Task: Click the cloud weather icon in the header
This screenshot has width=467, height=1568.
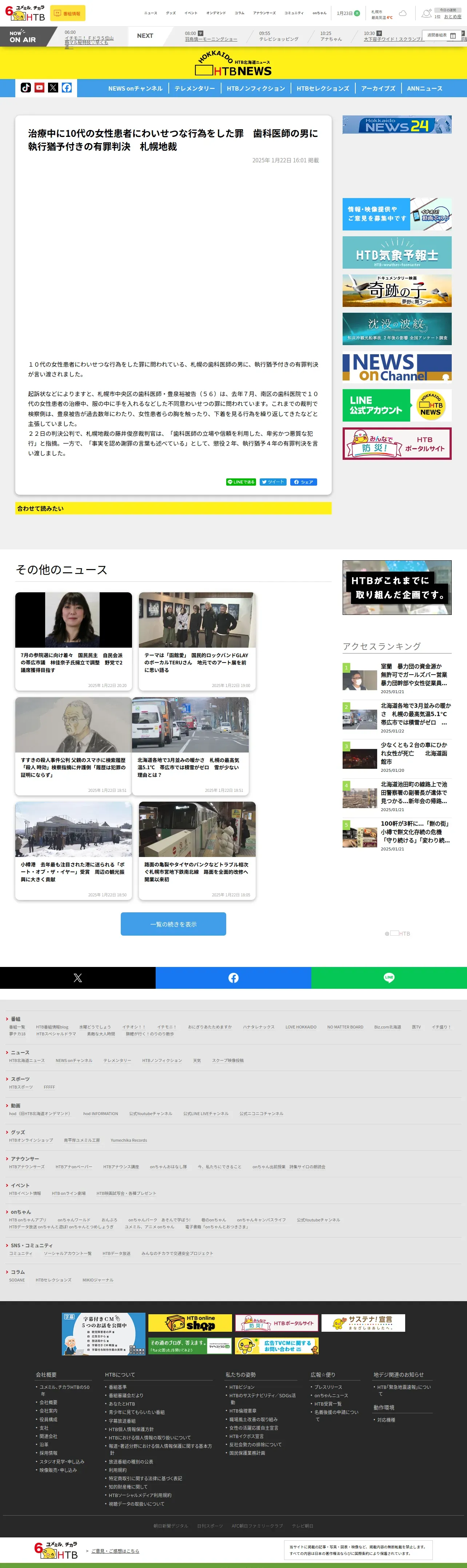Action: 403,13
